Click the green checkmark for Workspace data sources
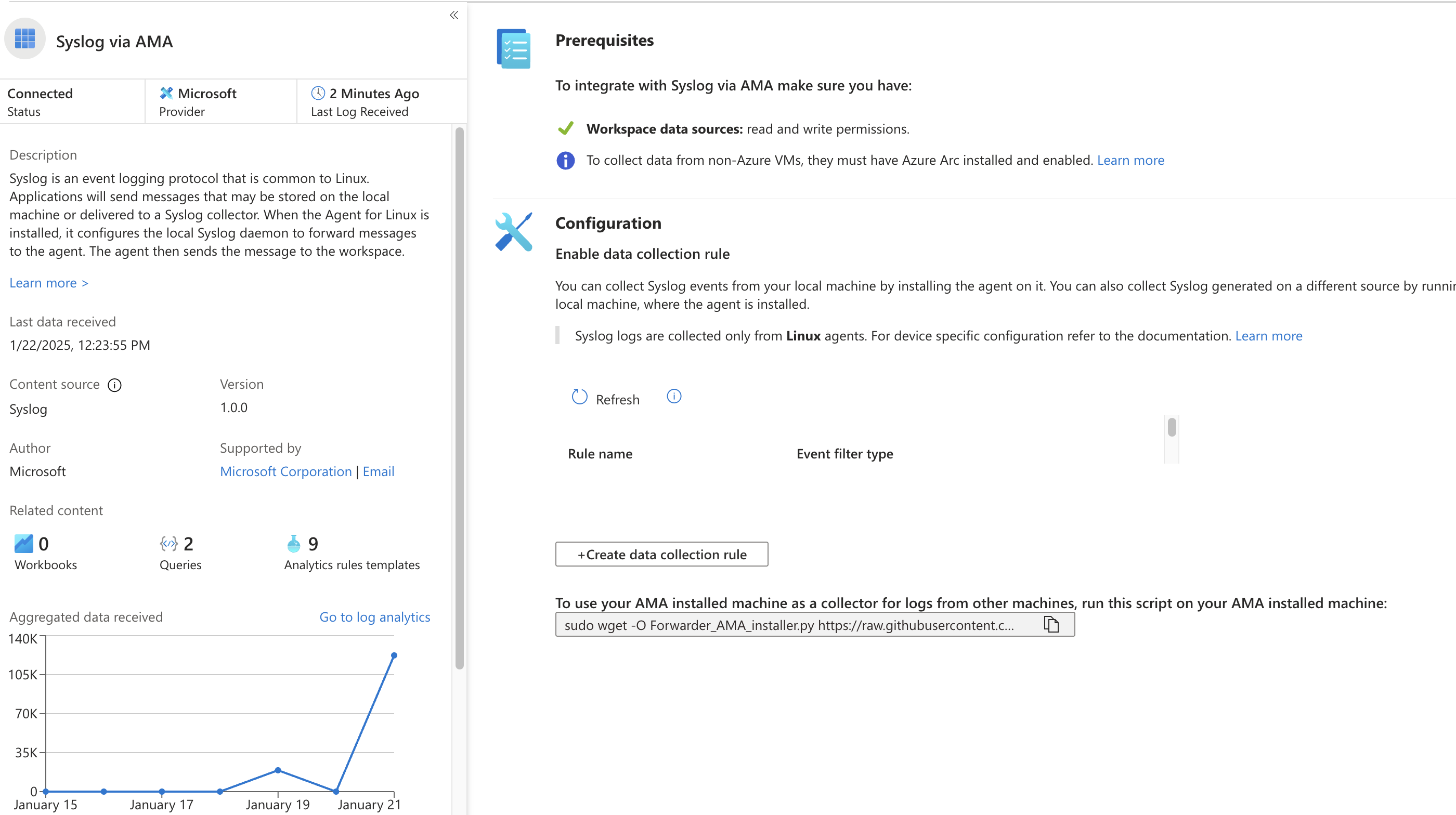This screenshot has height=815, width=1456. (566, 129)
